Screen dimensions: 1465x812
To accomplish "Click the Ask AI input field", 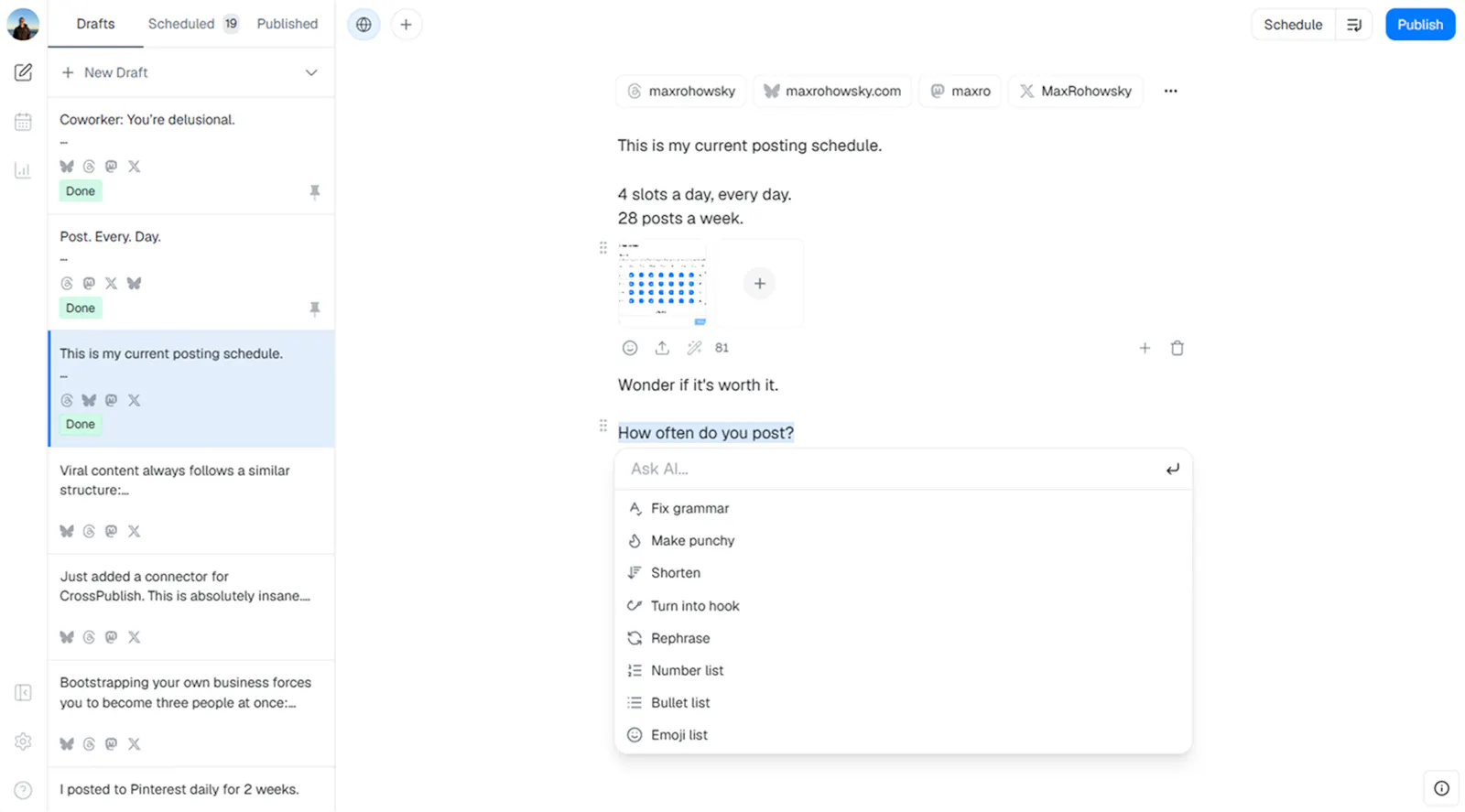I will (x=888, y=469).
